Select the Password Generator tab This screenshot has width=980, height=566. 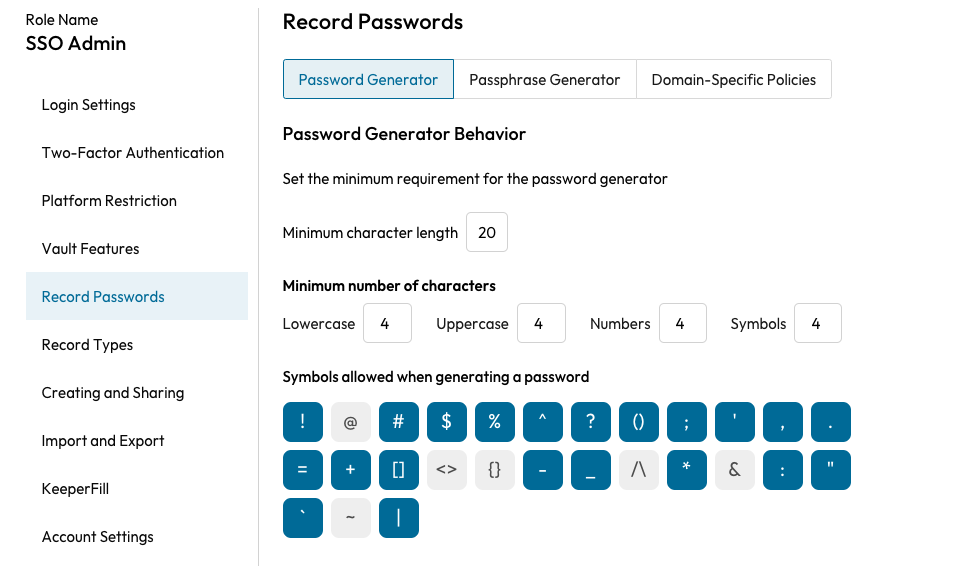[x=368, y=80]
